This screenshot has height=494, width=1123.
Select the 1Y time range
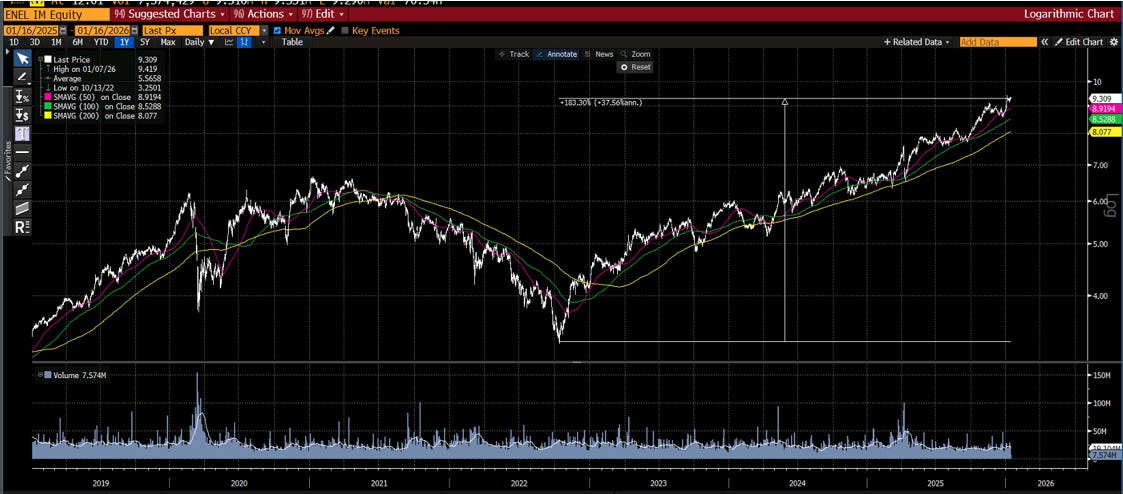[125, 42]
